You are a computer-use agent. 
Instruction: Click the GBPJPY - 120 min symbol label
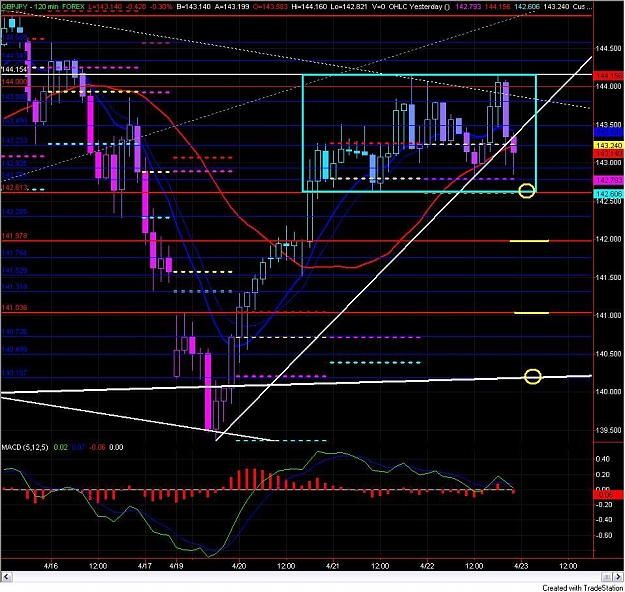tap(29, 7)
